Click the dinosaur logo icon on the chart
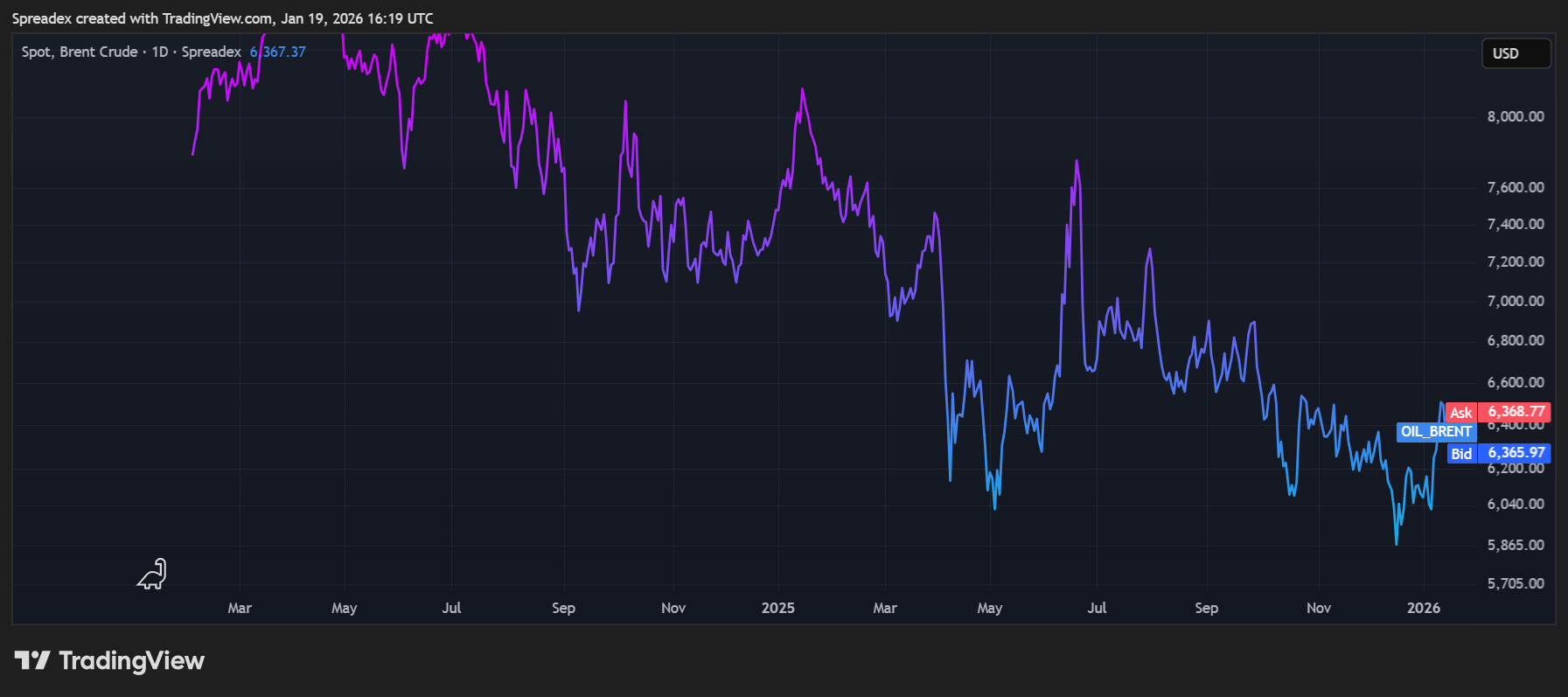The height and width of the screenshot is (697, 1568). pyautogui.click(x=152, y=574)
